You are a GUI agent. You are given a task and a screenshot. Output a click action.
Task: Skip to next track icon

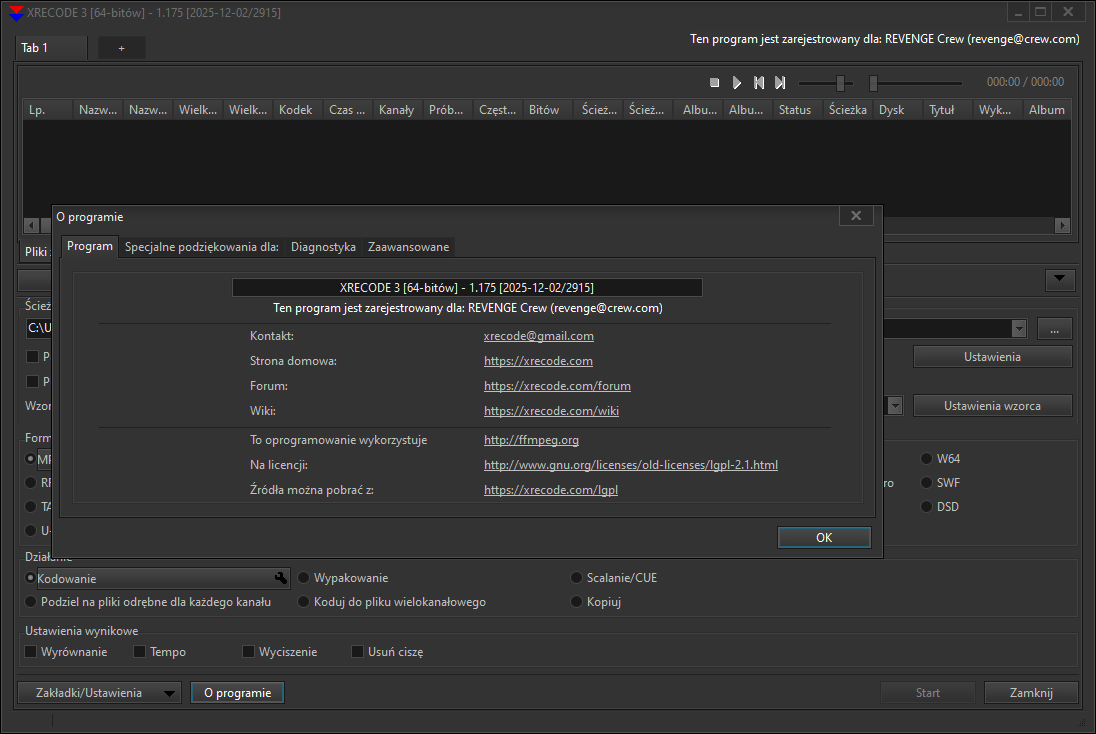[780, 82]
